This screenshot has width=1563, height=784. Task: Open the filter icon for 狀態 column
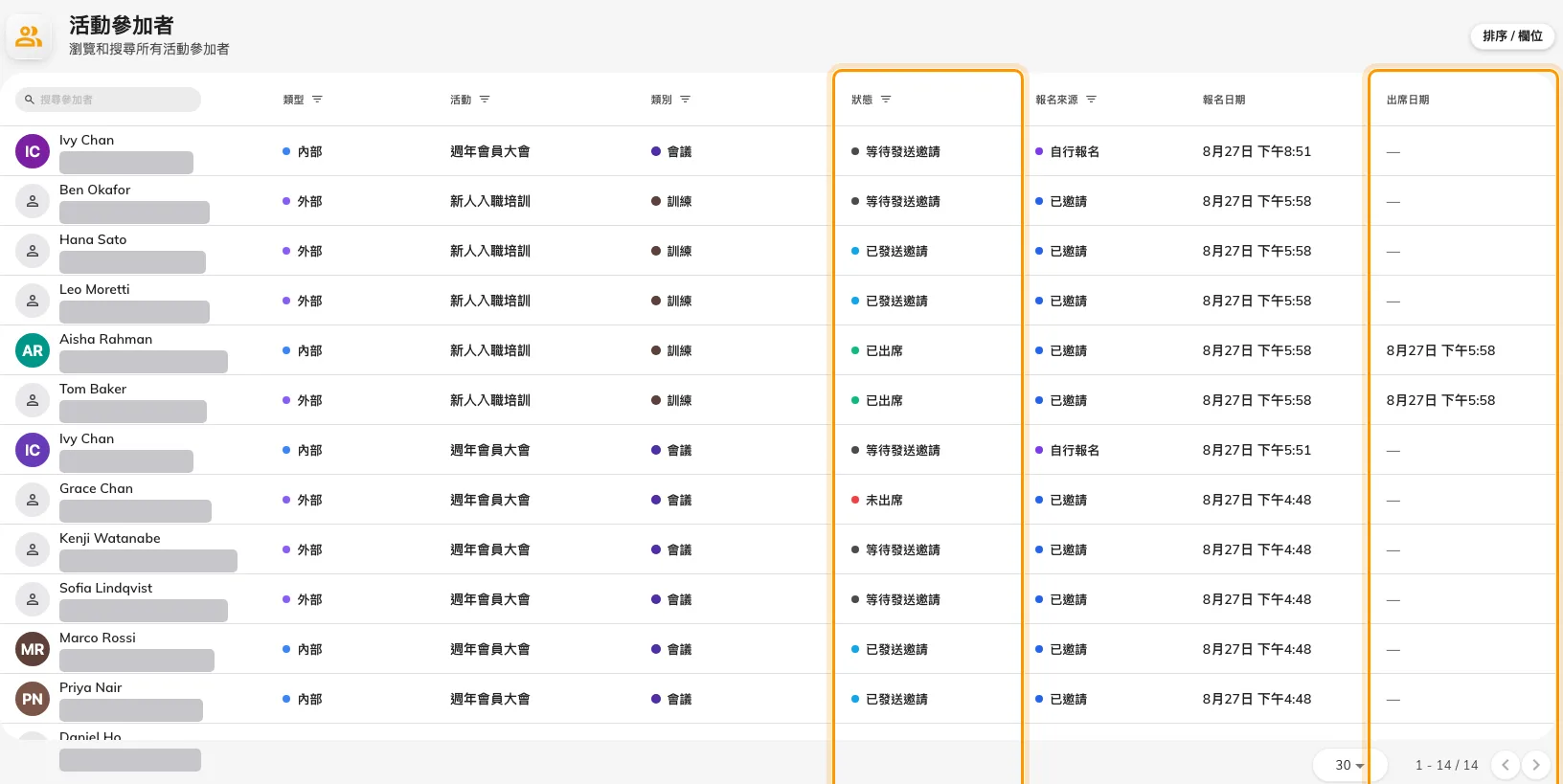pos(886,100)
